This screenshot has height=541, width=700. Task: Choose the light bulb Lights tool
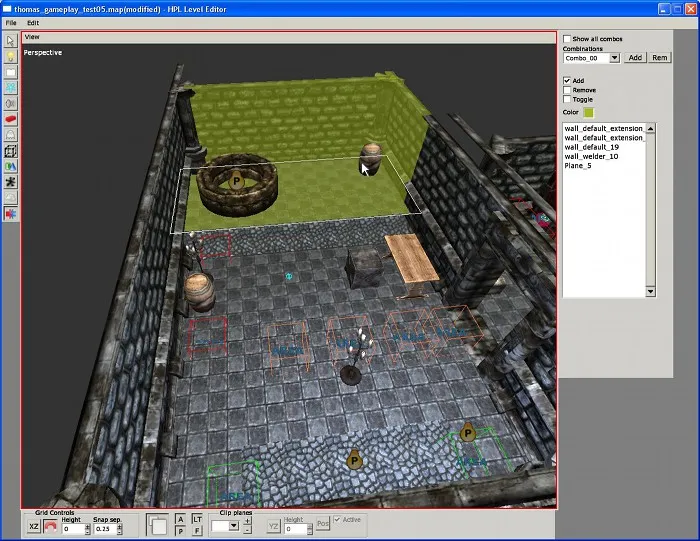11,57
